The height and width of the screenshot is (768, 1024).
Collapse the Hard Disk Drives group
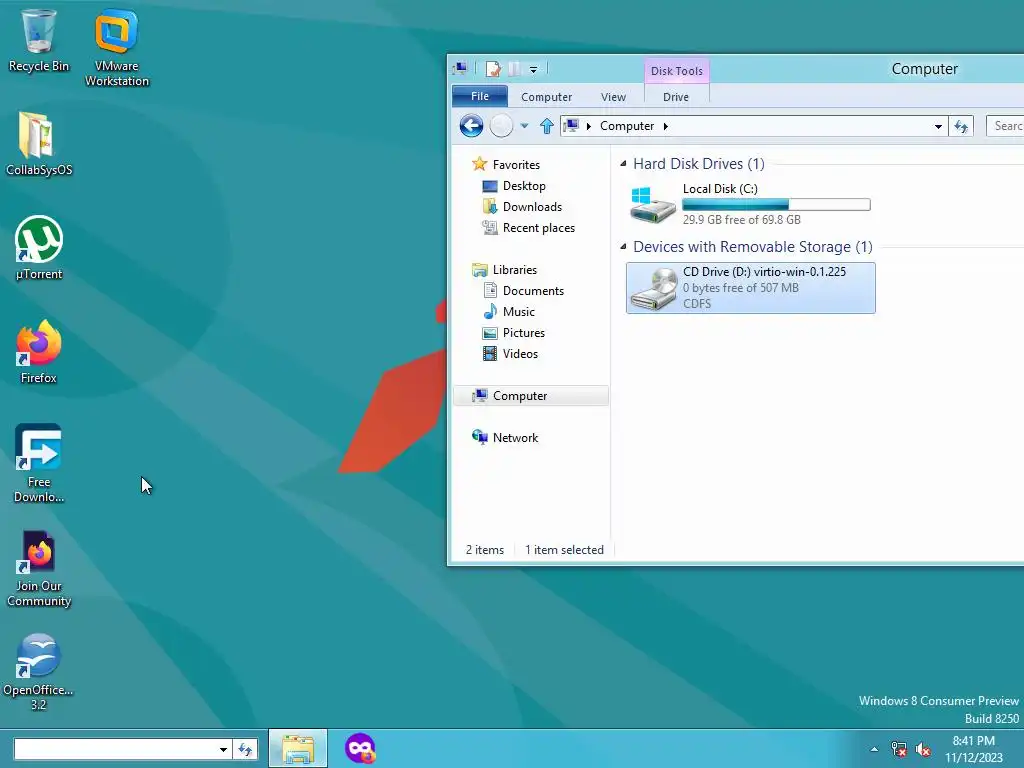tap(623, 164)
